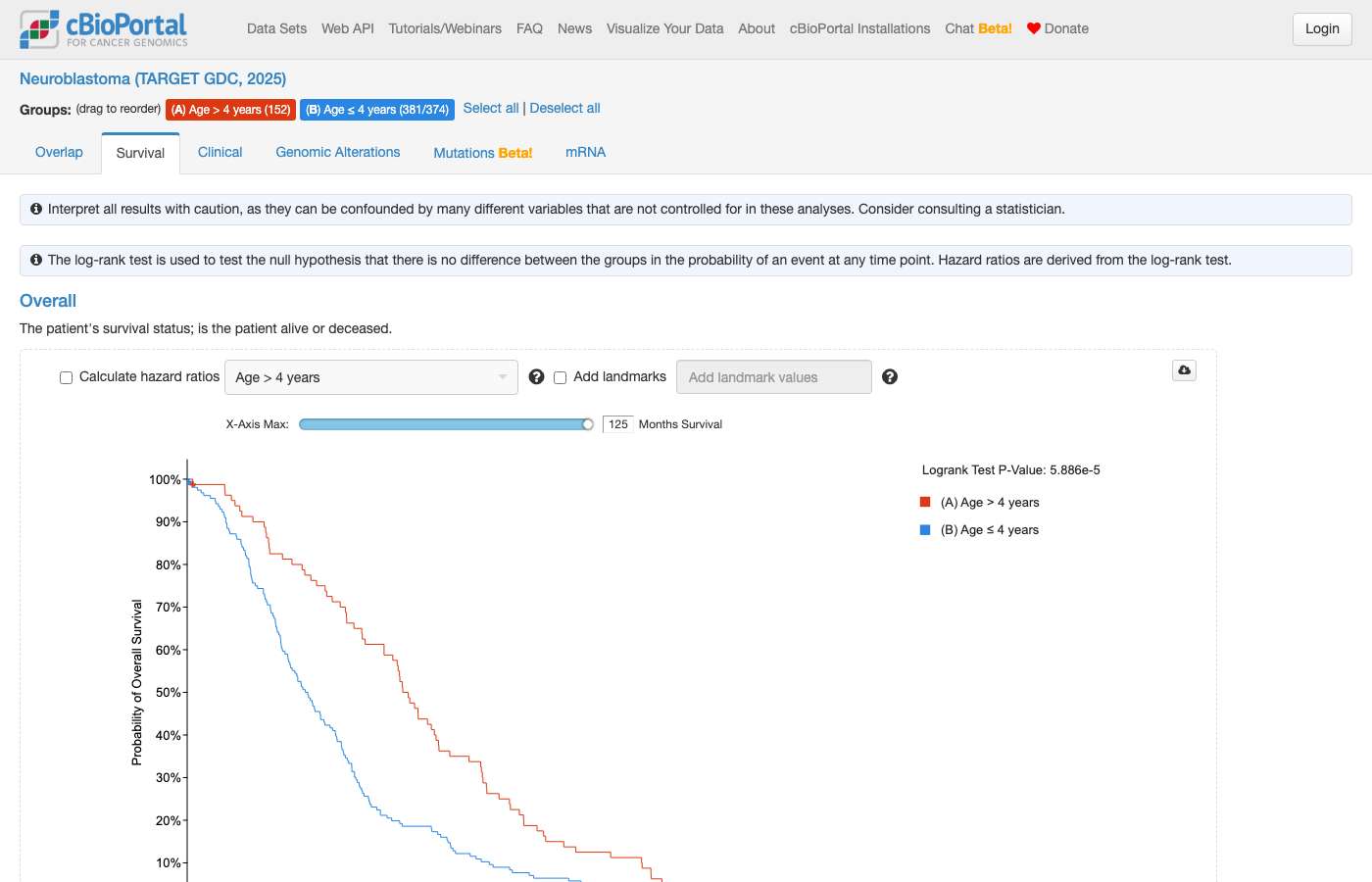The image size is (1372, 882).
Task: Click the Deselect all link
Action: [x=565, y=108]
